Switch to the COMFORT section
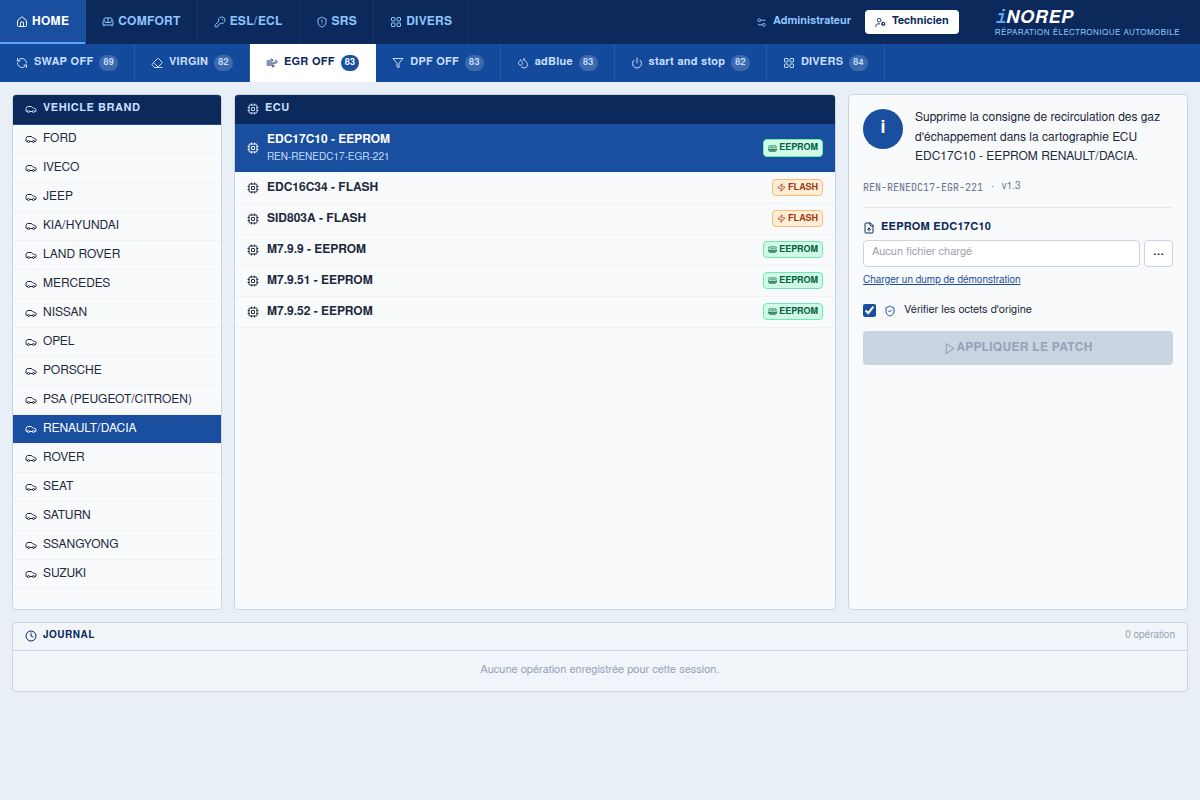Viewport: 1200px width, 800px height. click(141, 21)
